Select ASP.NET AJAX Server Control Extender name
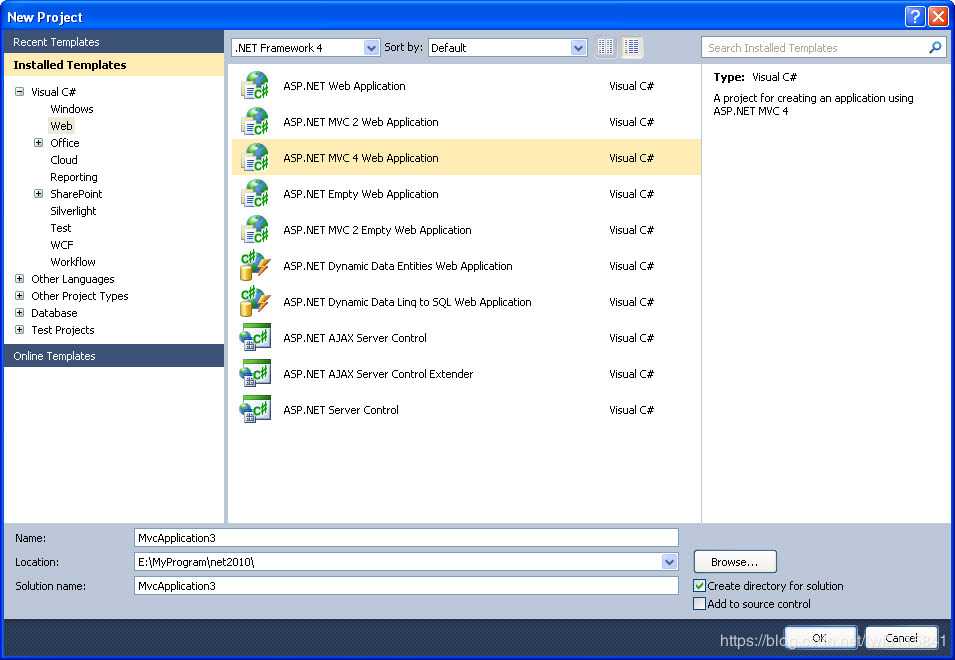 [378, 373]
